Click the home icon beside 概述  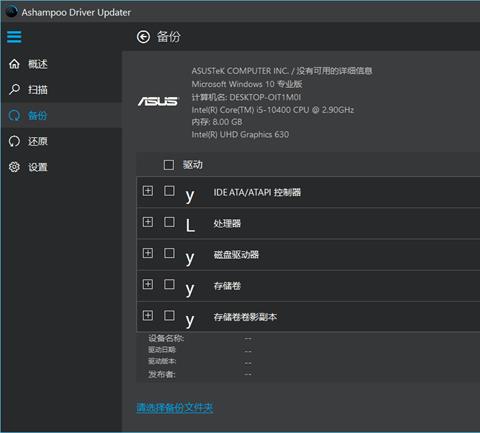click(14, 64)
